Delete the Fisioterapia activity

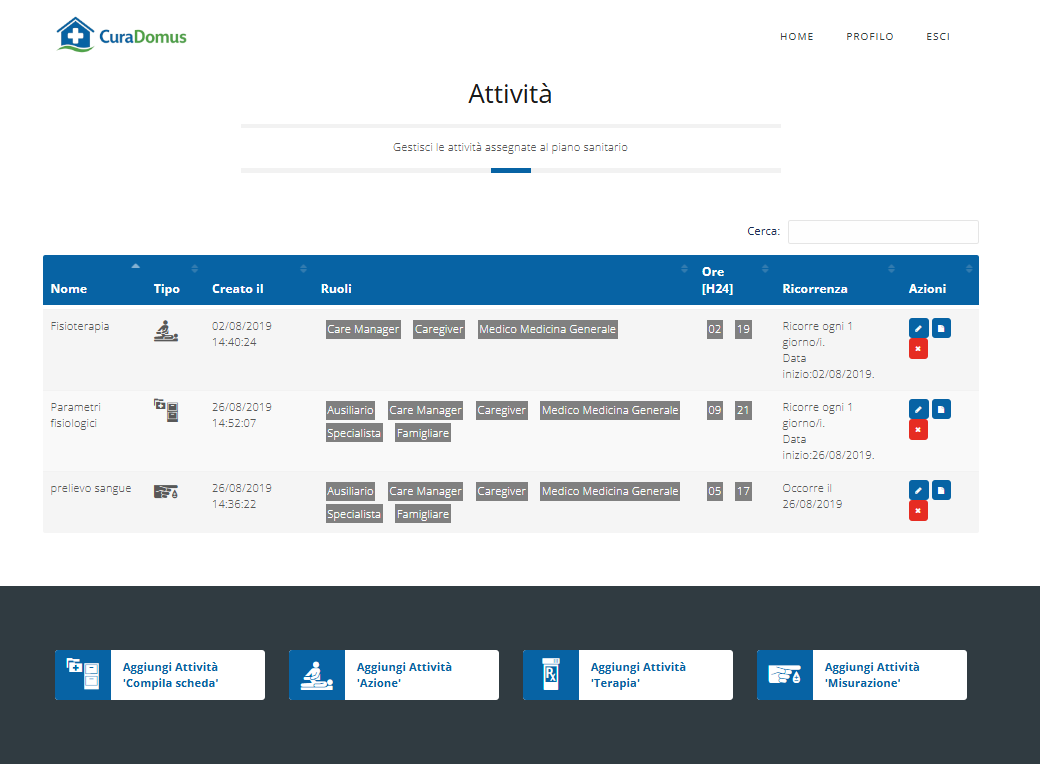click(x=918, y=349)
